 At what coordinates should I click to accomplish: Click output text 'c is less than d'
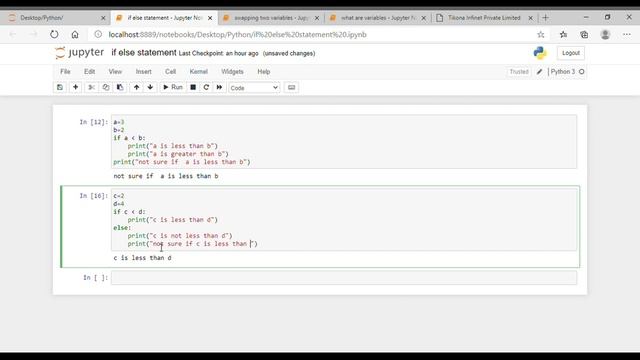(x=142, y=258)
